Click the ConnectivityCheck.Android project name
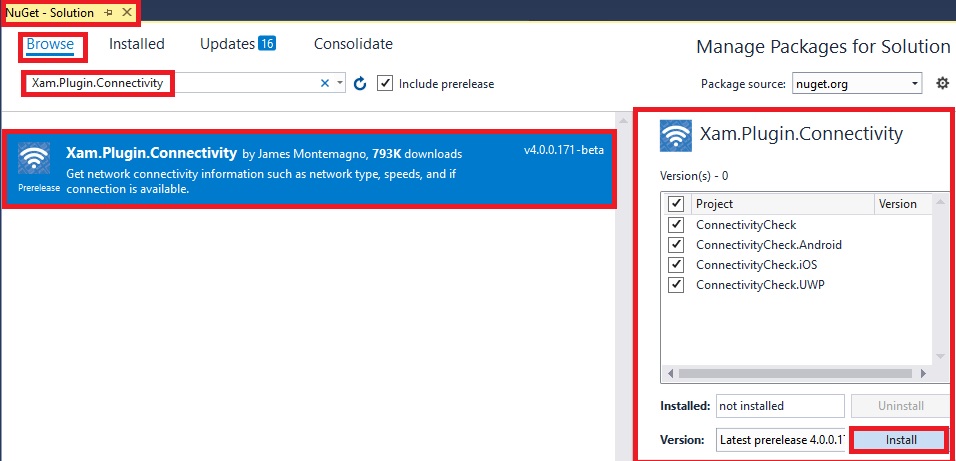This screenshot has height=461, width=956. [769, 245]
